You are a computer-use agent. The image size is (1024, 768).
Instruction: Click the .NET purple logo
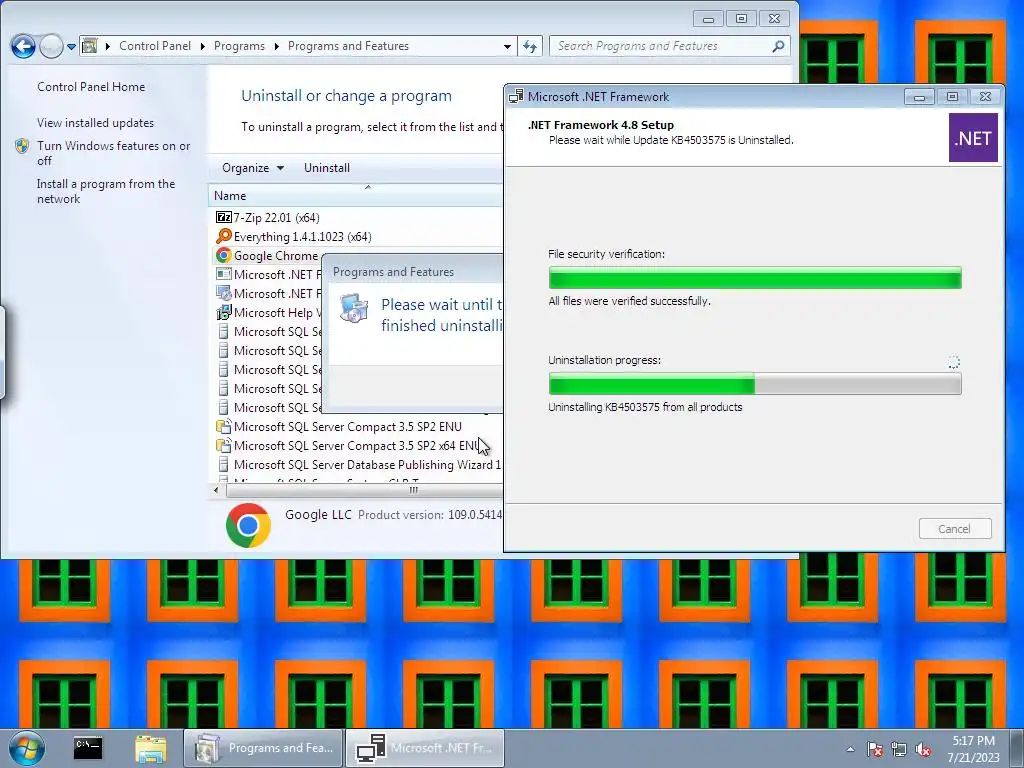[x=973, y=138]
